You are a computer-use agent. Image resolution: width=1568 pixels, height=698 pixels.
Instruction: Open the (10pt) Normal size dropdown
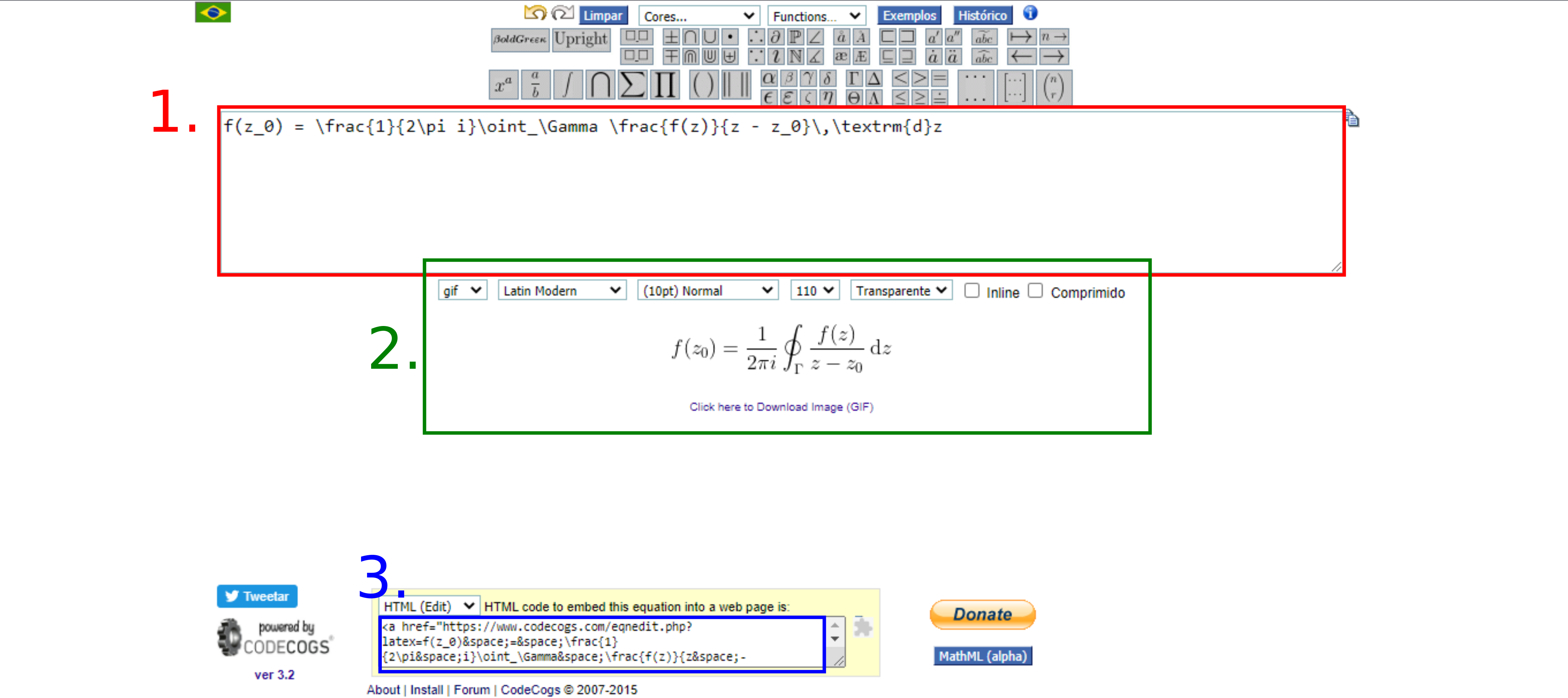[x=707, y=290]
